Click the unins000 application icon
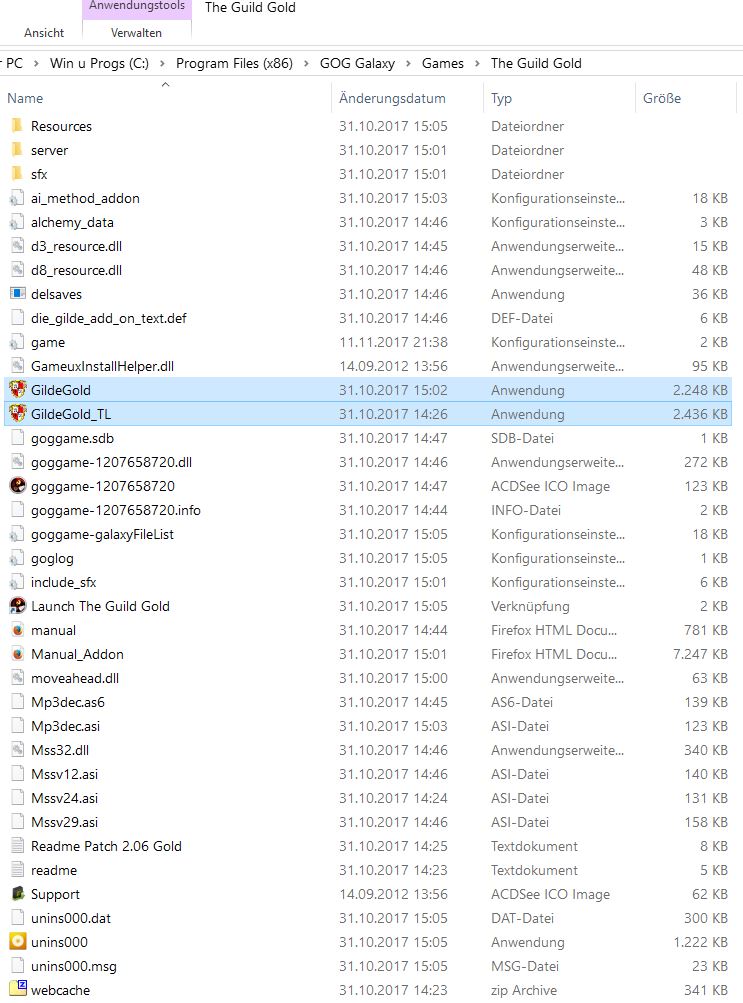The width and height of the screenshot is (743, 1003). [17, 942]
